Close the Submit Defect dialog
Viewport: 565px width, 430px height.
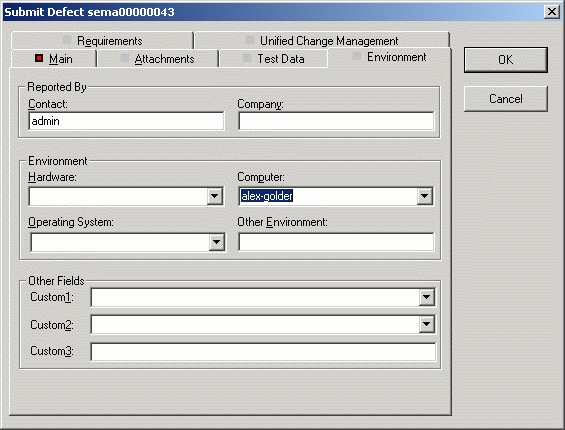point(552,12)
